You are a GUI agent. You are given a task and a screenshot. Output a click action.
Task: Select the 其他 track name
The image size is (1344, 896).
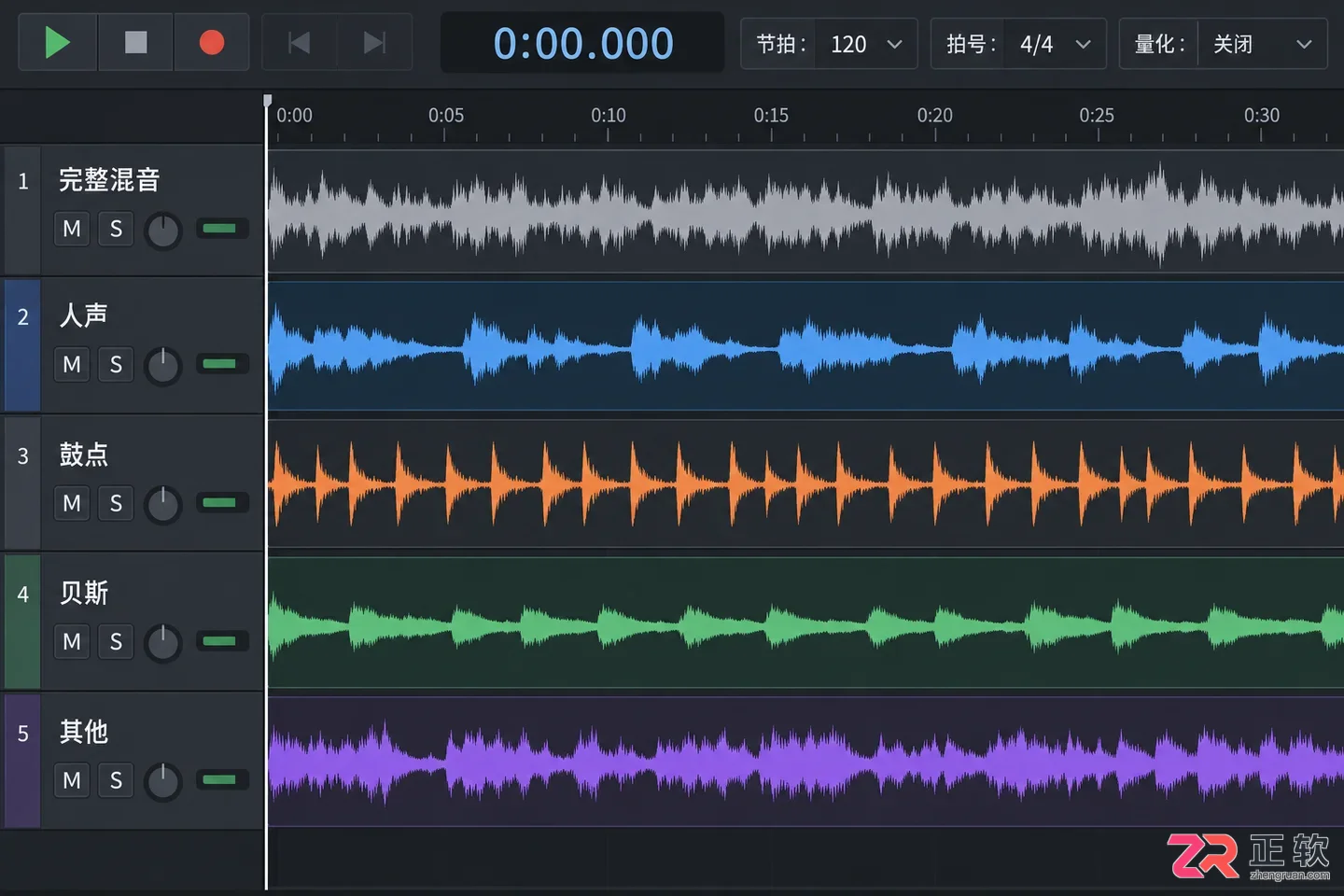tap(83, 732)
